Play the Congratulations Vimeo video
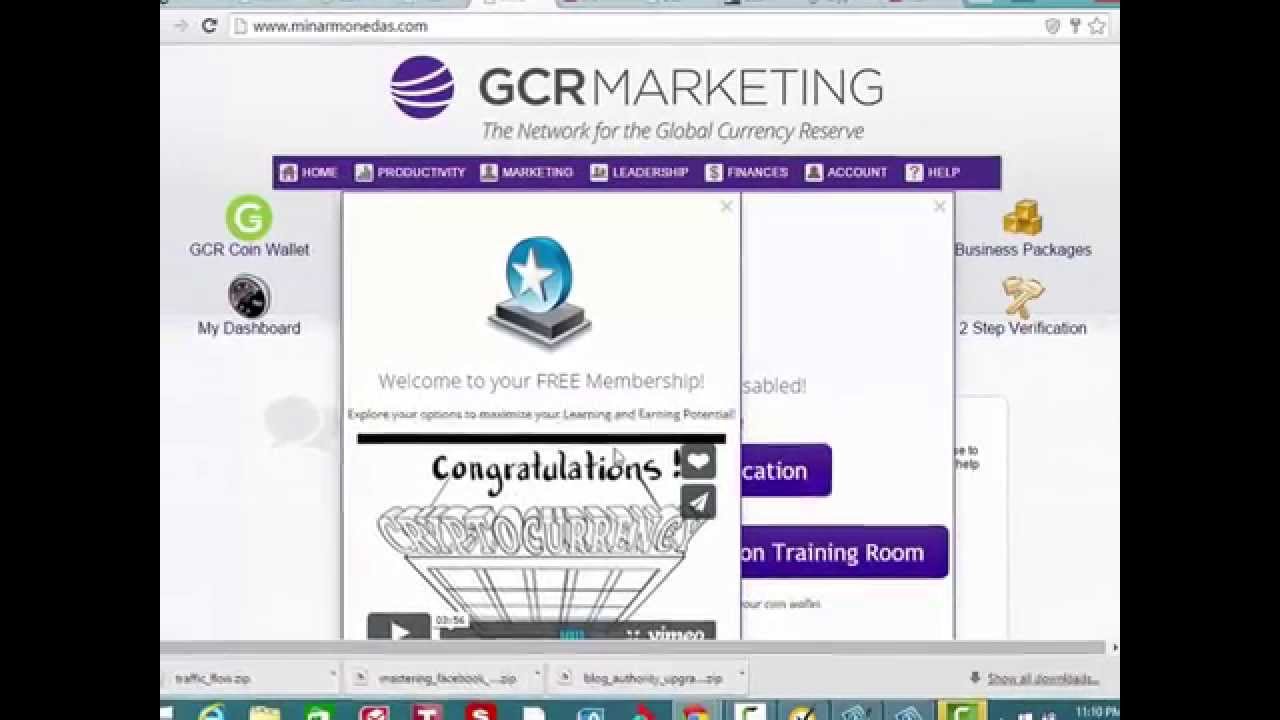Screen dimensions: 1280x720 coord(398,629)
